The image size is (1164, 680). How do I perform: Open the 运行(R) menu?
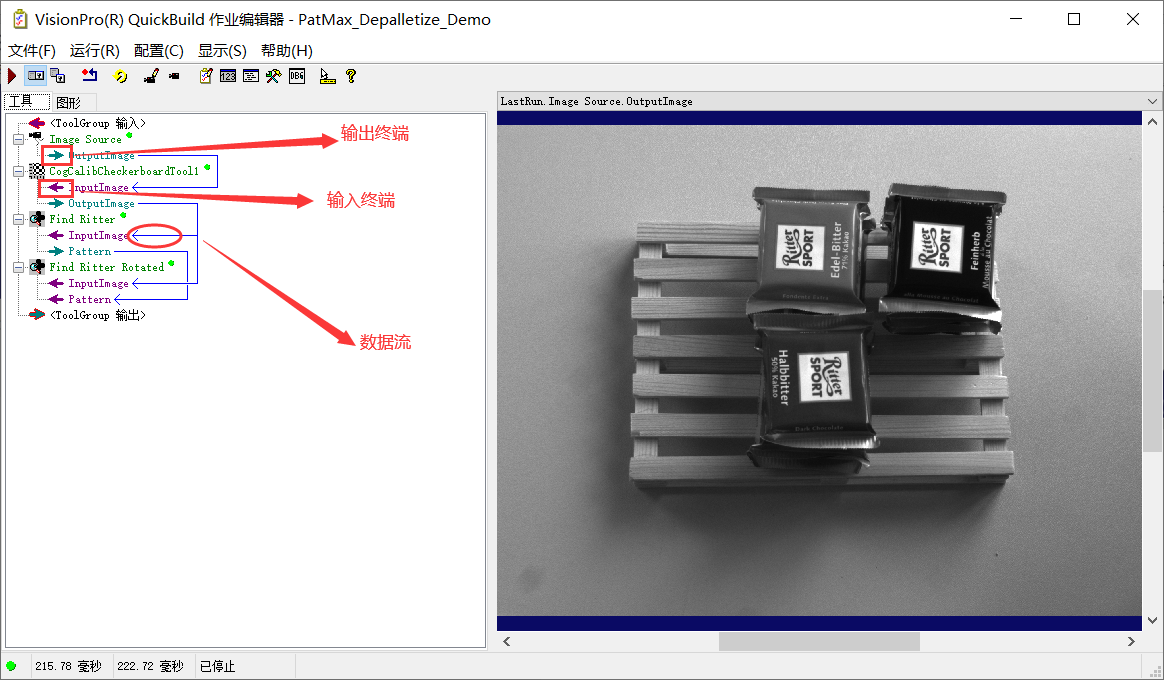coord(95,50)
